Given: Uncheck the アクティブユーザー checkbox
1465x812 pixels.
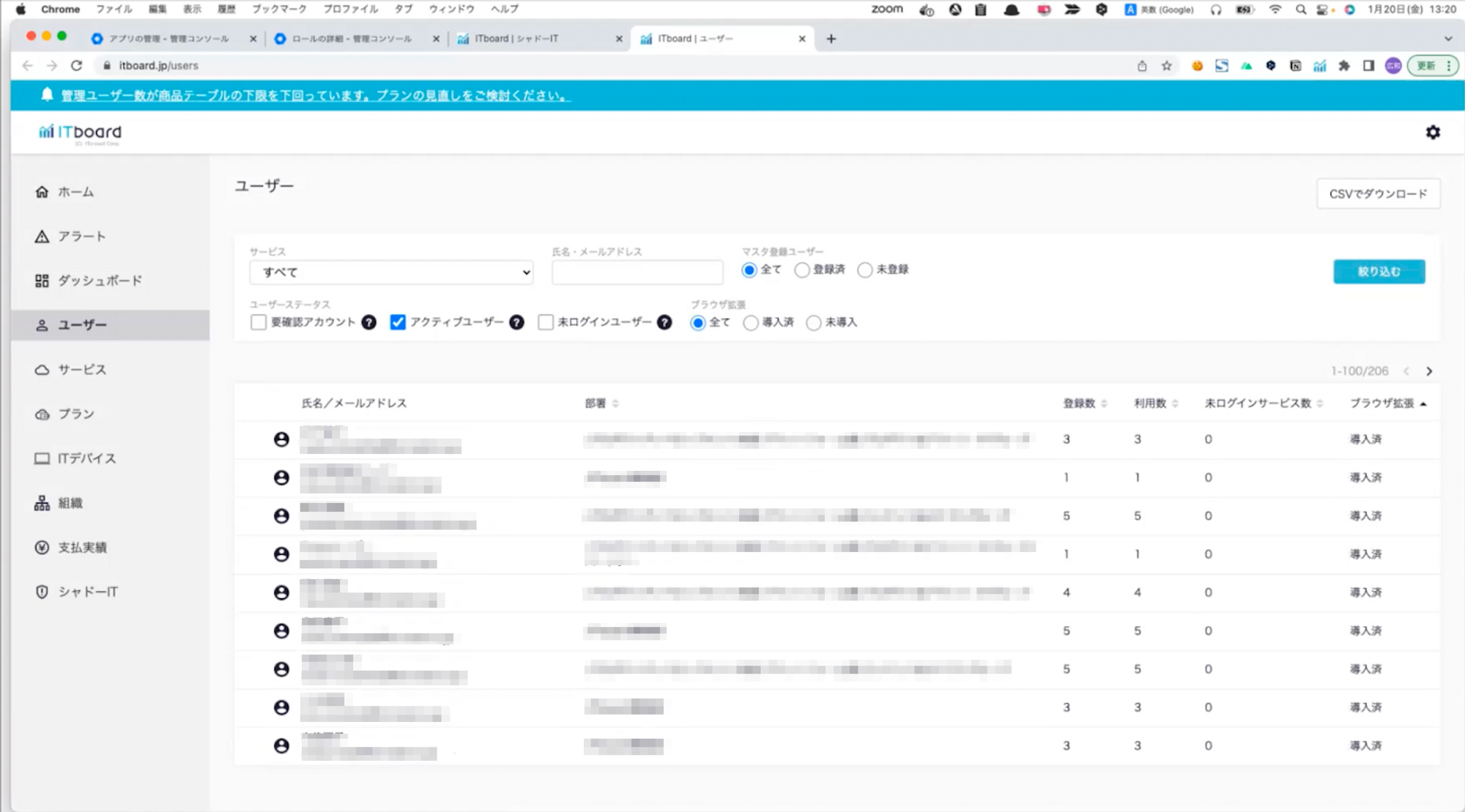Looking at the screenshot, I should point(398,322).
